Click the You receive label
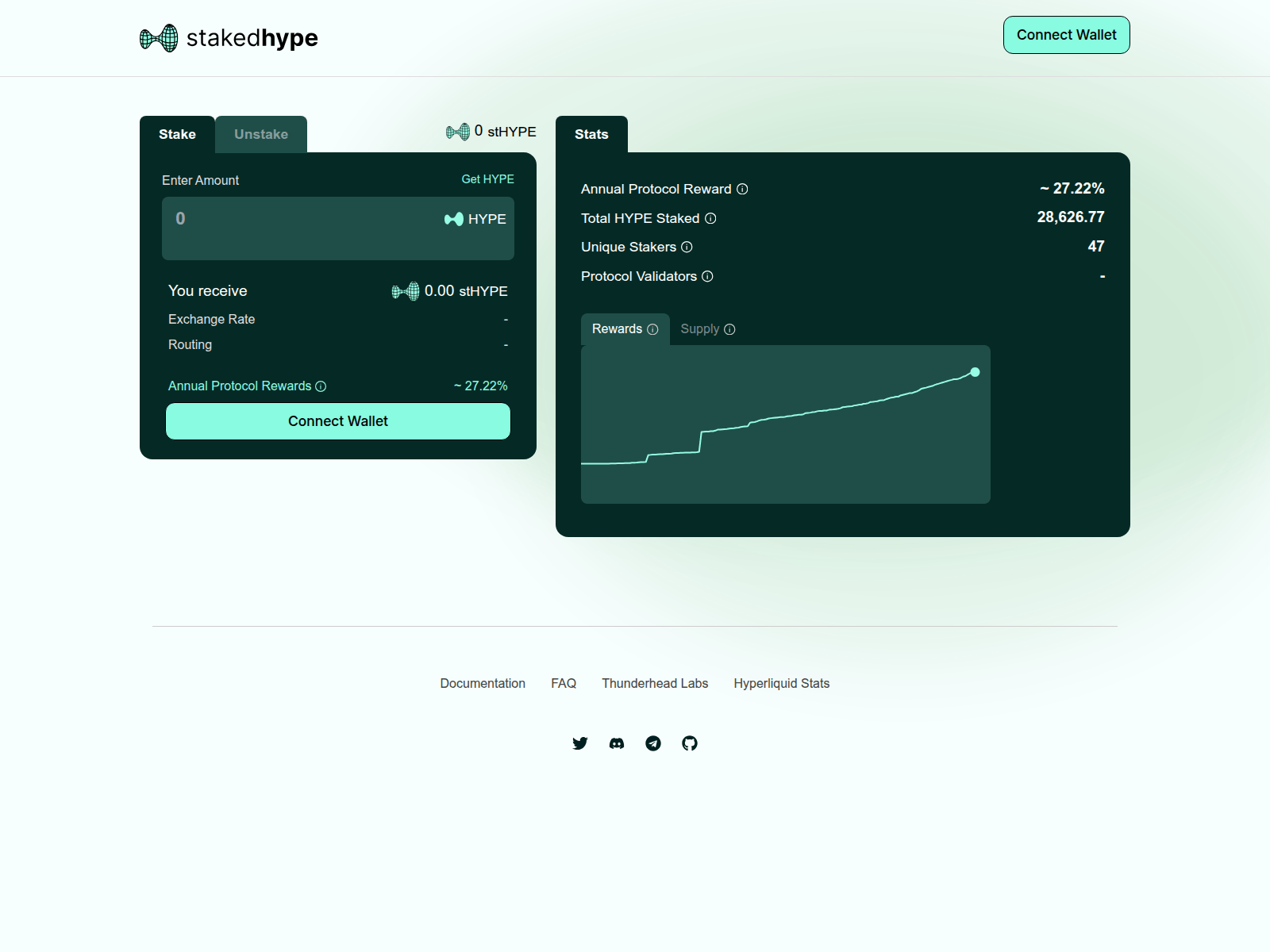This screenshot has height=952, width=1270. tap(207, 291)
